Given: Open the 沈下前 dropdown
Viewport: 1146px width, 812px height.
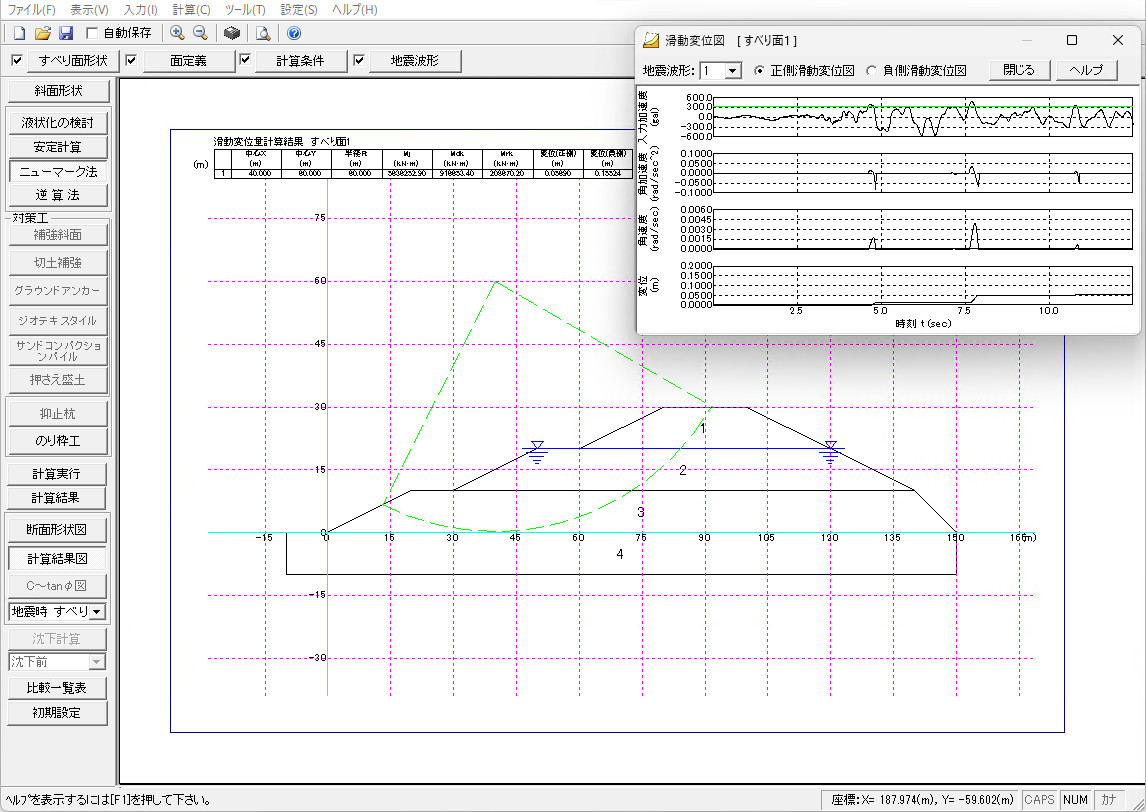Looking at the screenshot, I should click(96, 662).
